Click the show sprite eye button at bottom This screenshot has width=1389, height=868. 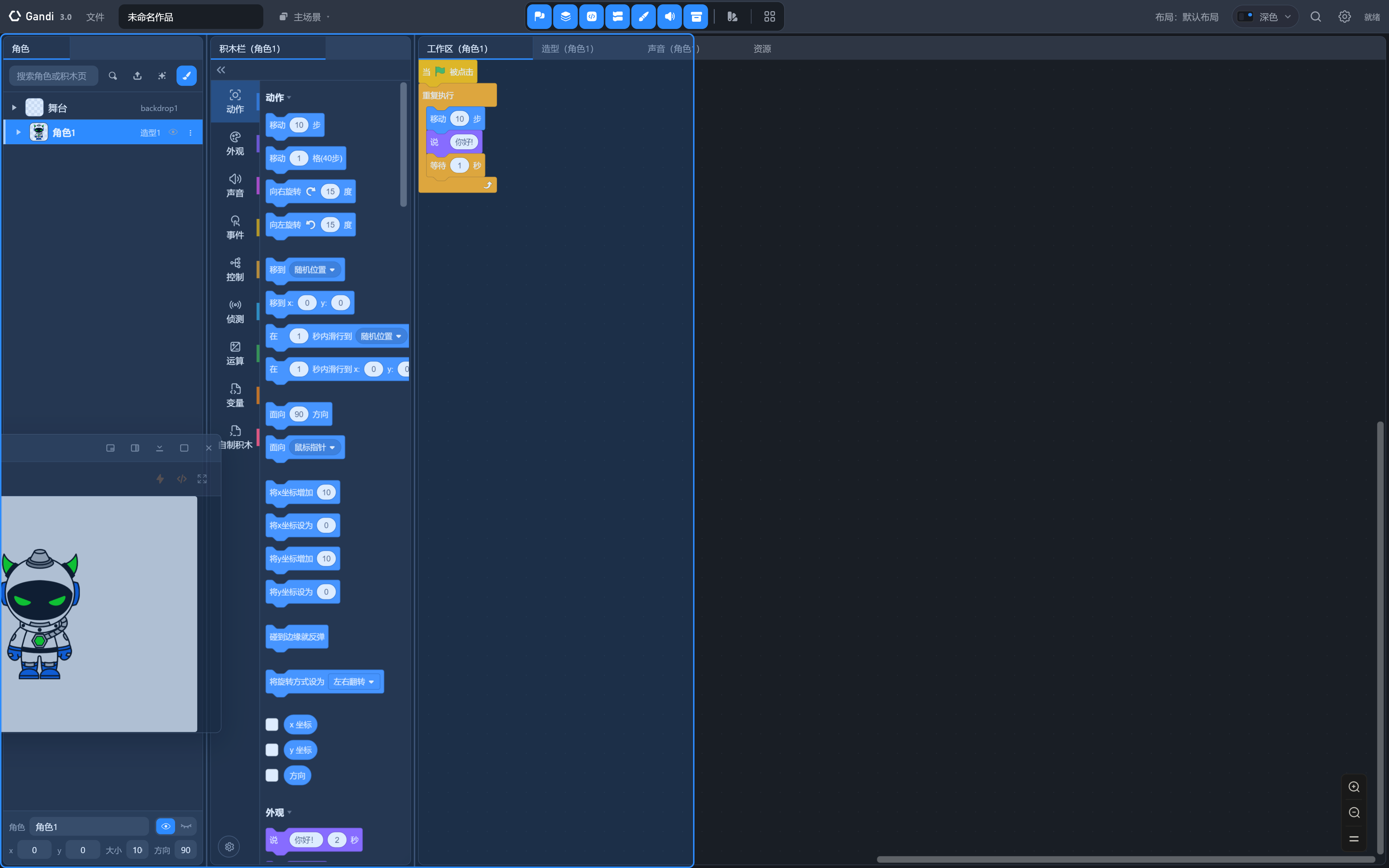click(x=166, y=827)
